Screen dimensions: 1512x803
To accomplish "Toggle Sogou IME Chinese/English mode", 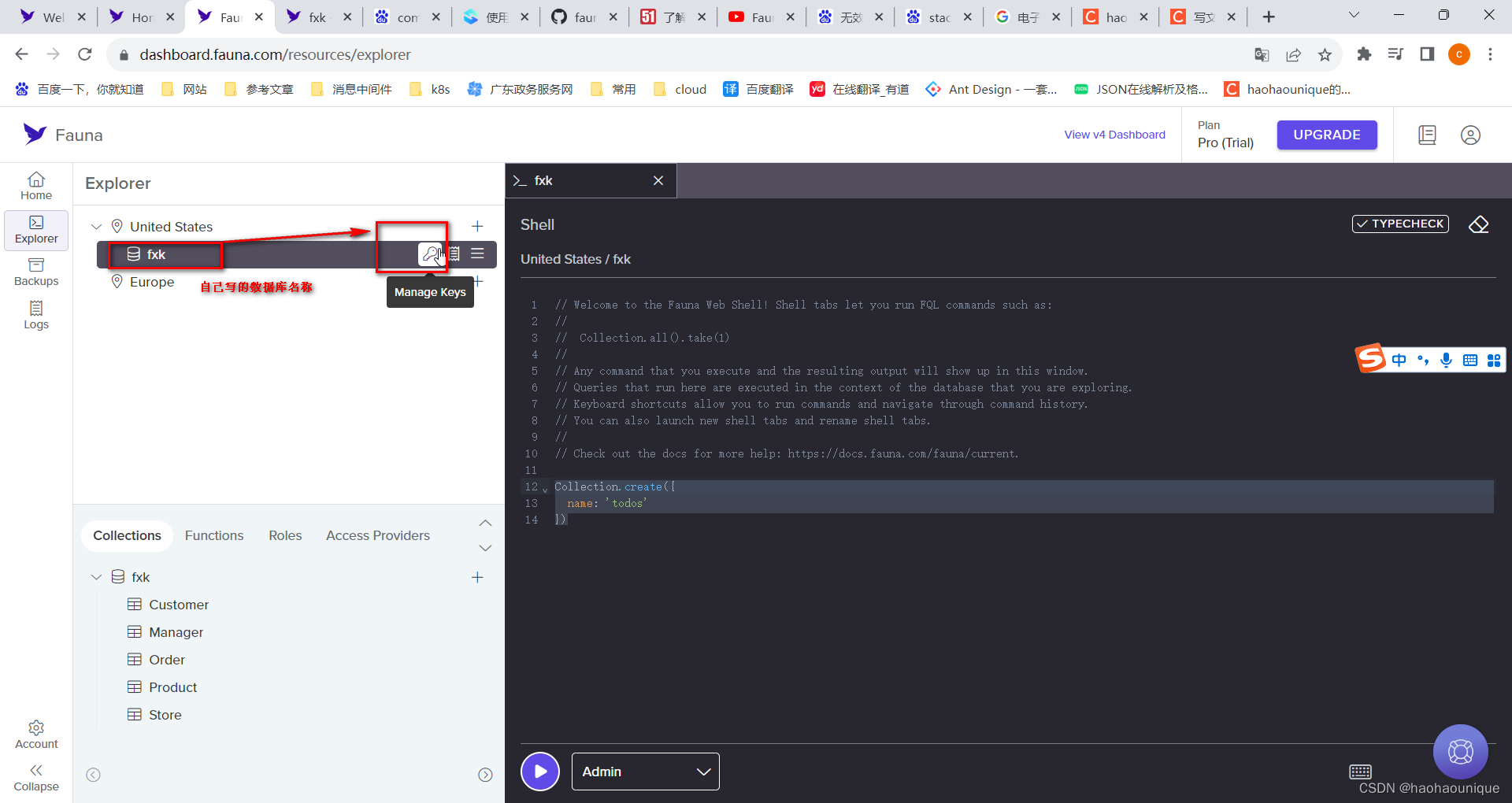I will tap(1399, 360).
